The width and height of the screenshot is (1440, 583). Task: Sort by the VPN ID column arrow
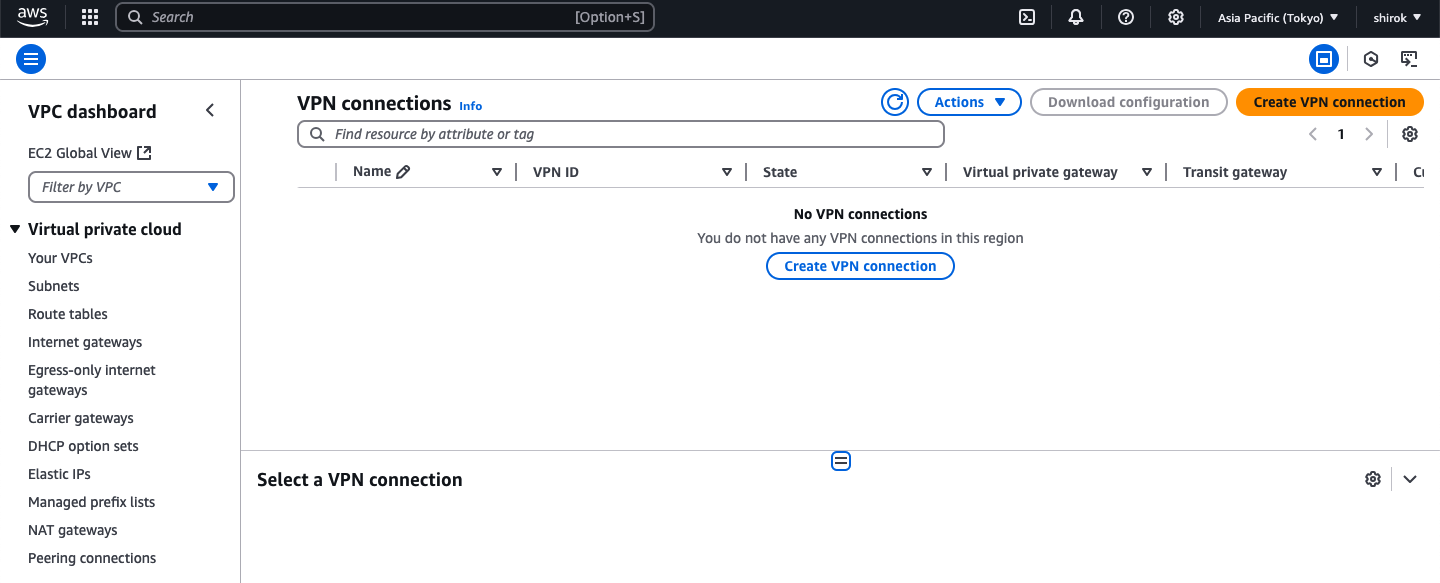(727, 172)
